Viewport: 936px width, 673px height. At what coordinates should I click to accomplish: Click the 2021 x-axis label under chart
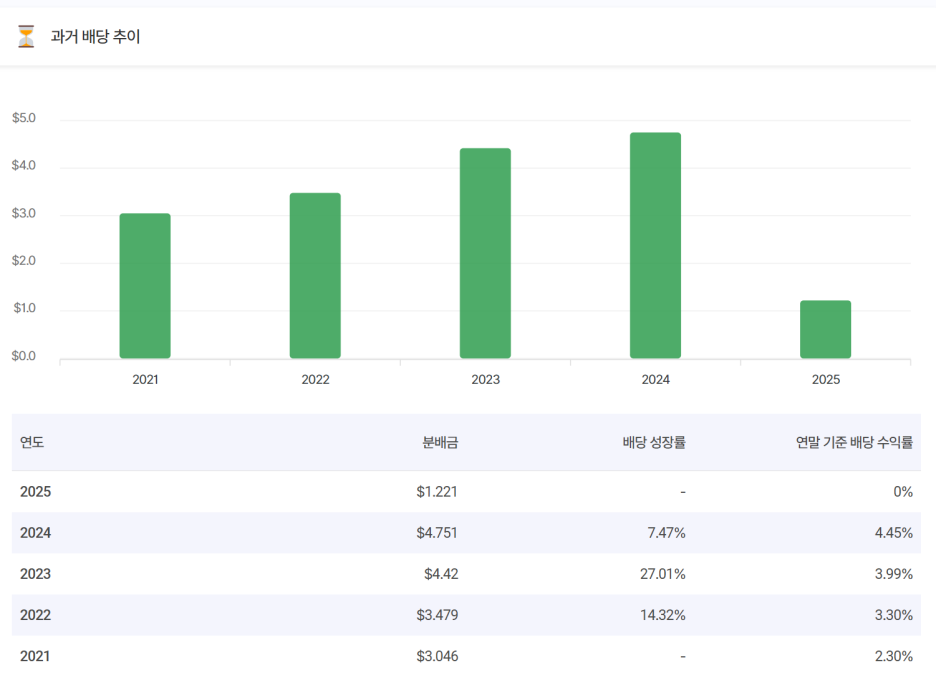[x=145, y=379]
